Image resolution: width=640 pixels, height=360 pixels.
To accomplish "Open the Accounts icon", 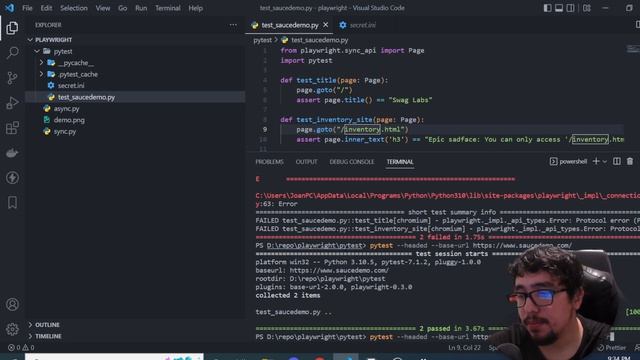I will (x=12, y=304).
